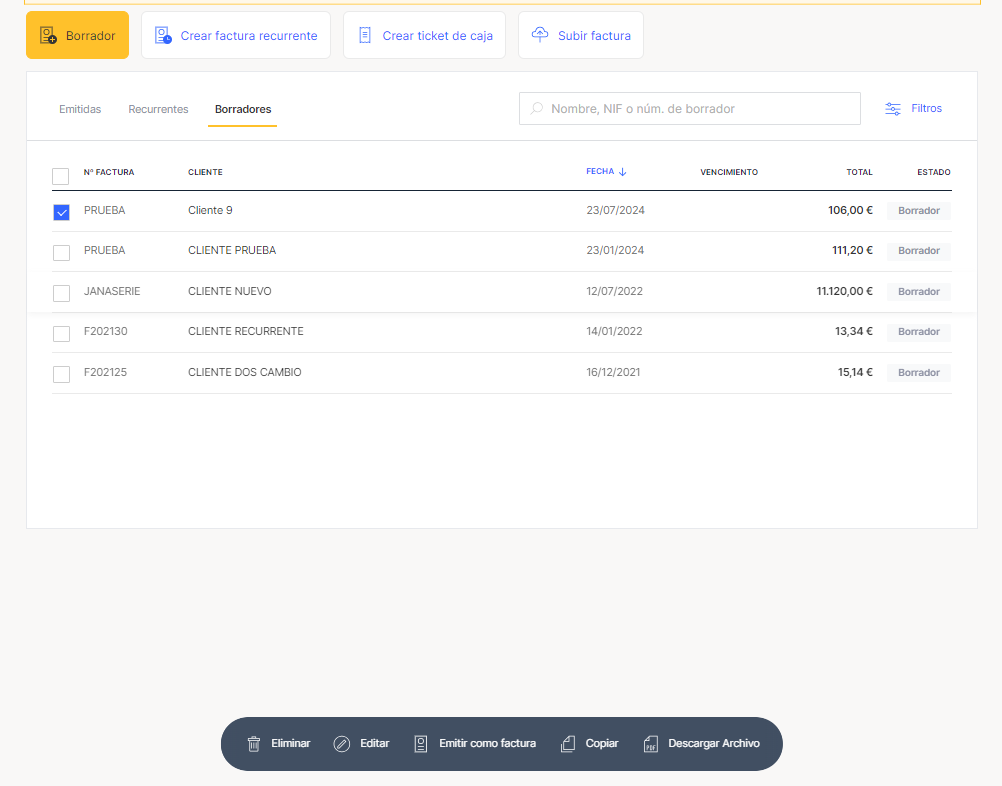1002x786 pixels.
Task: Tick the select-all checkbox in table header
Action: pyautogui.click(x=61, y=176)
